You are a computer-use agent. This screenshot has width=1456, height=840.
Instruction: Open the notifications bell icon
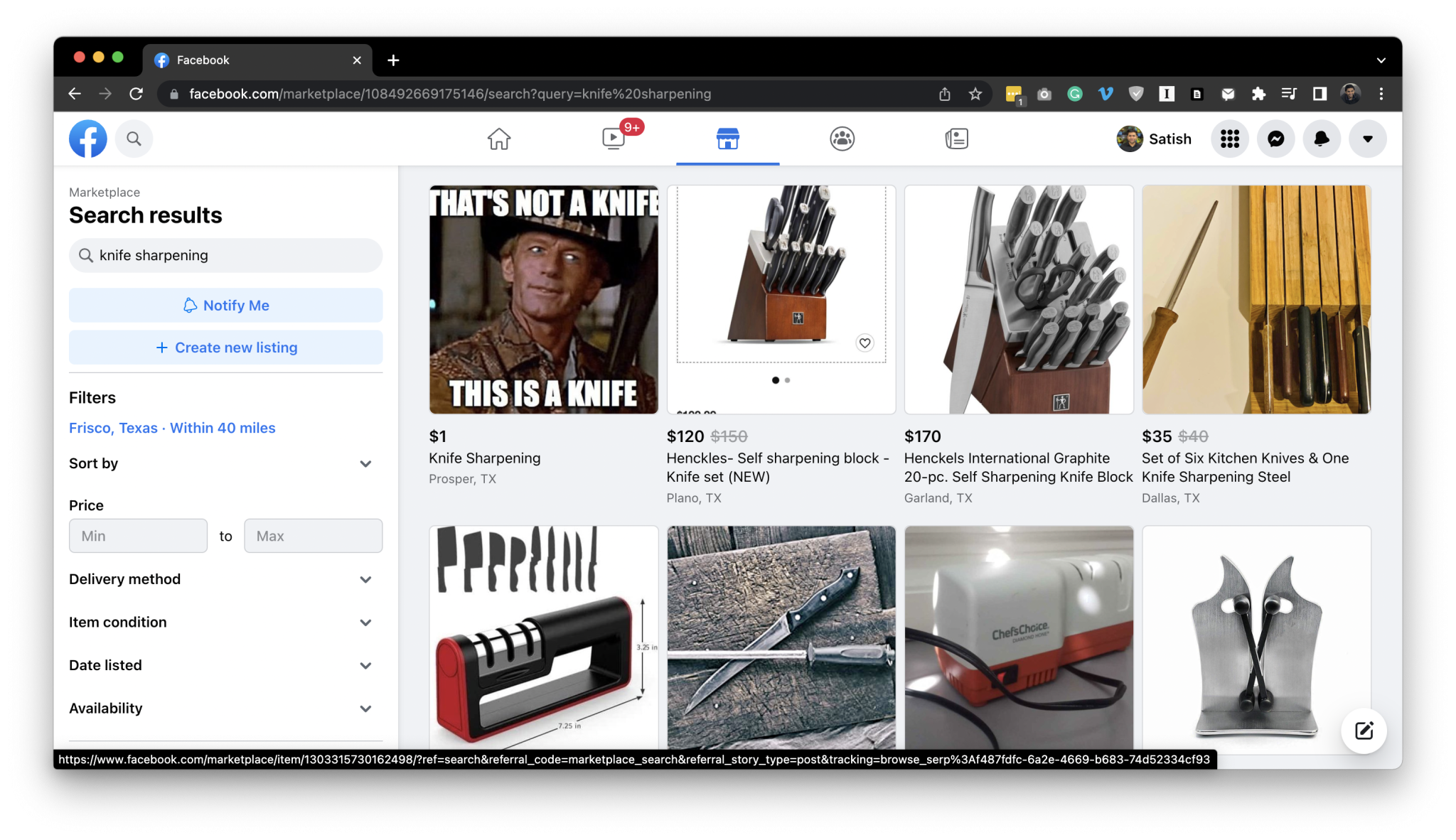pos(1321,139)
